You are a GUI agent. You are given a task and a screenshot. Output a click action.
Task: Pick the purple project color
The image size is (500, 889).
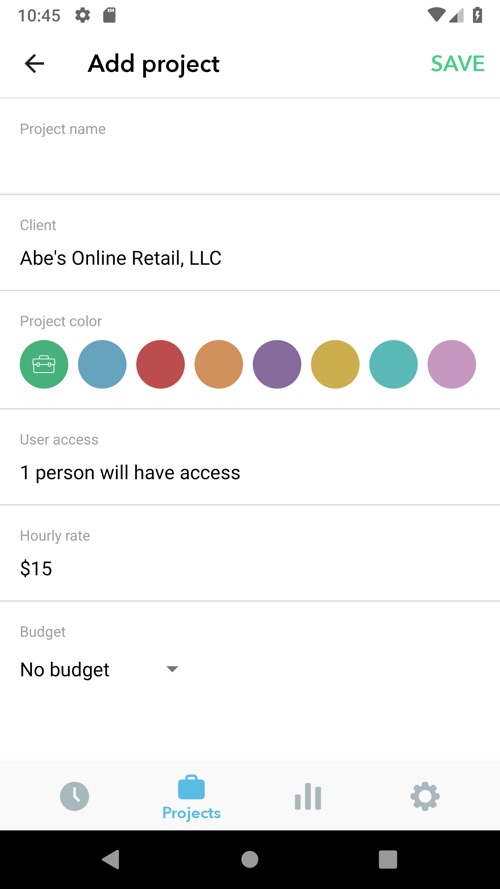[277, 364]
